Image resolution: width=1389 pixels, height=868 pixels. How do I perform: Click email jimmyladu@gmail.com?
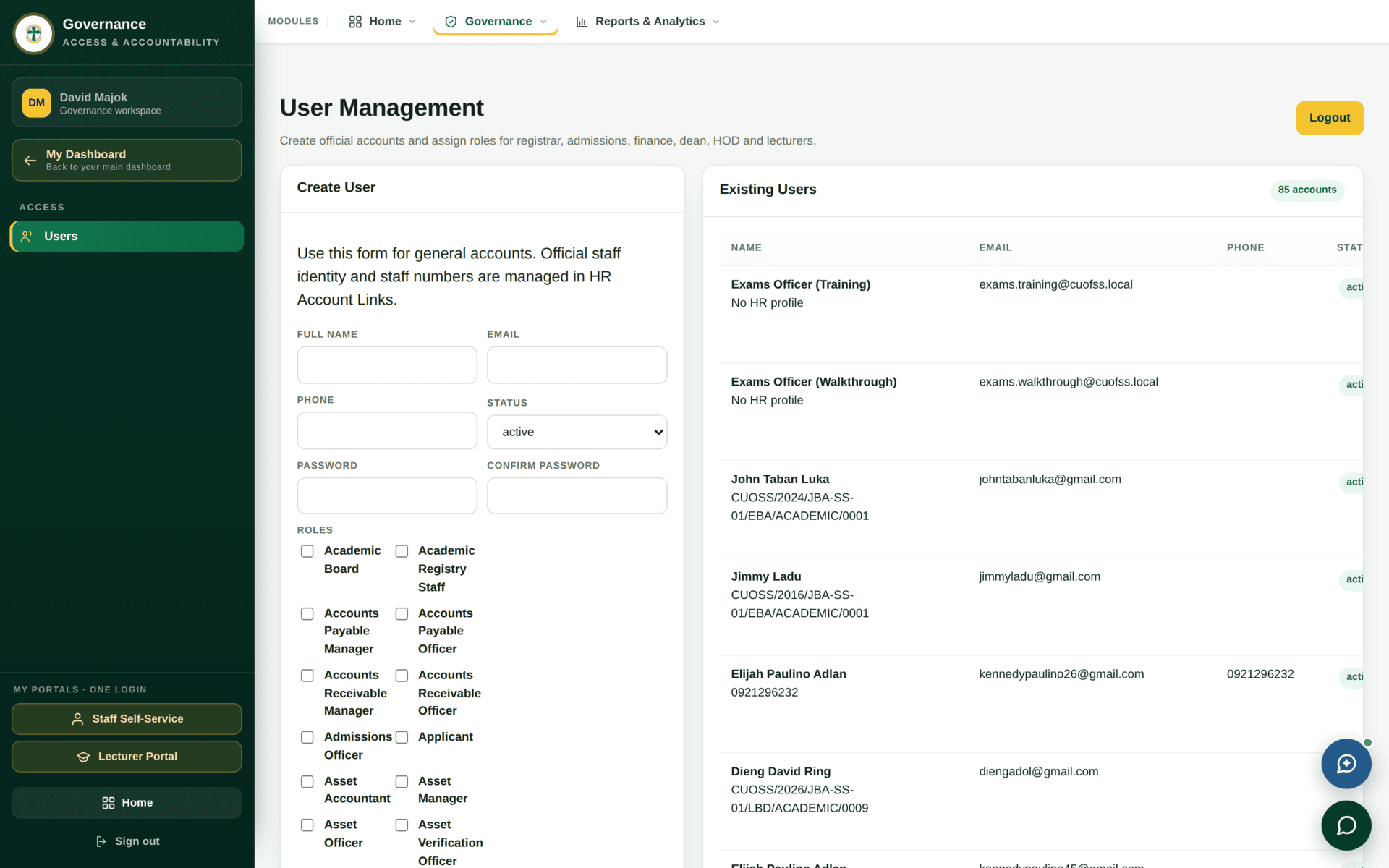(1040, 576)
